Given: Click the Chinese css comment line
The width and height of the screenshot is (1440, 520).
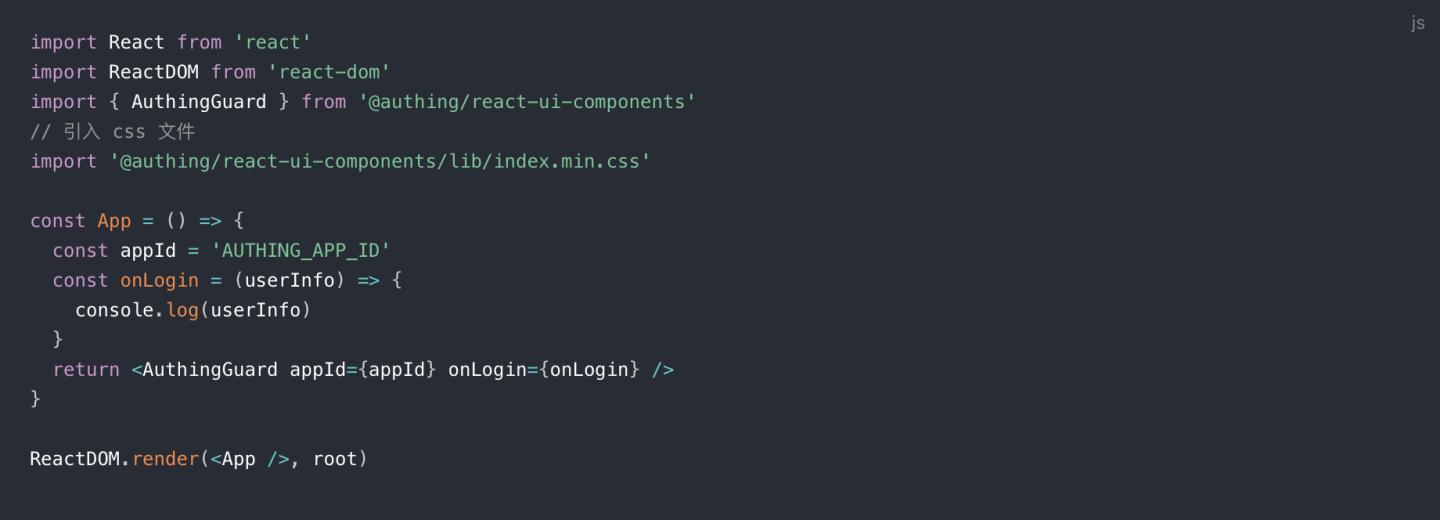Looking at the screenshot, I should click(x=112, y=131).
